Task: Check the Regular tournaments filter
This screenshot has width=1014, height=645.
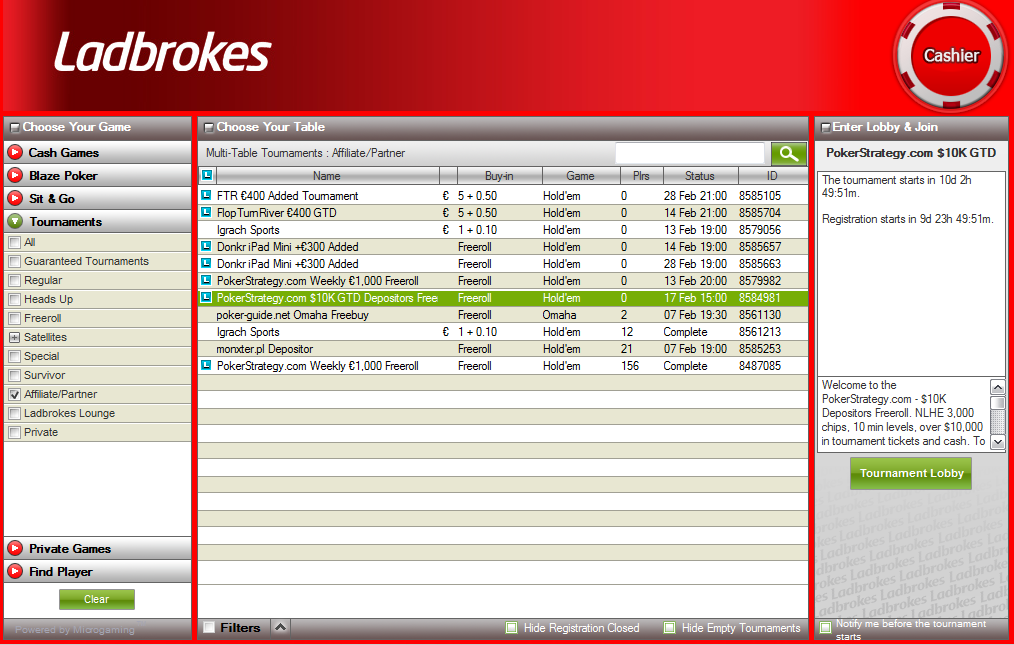Action: point(14,281)
